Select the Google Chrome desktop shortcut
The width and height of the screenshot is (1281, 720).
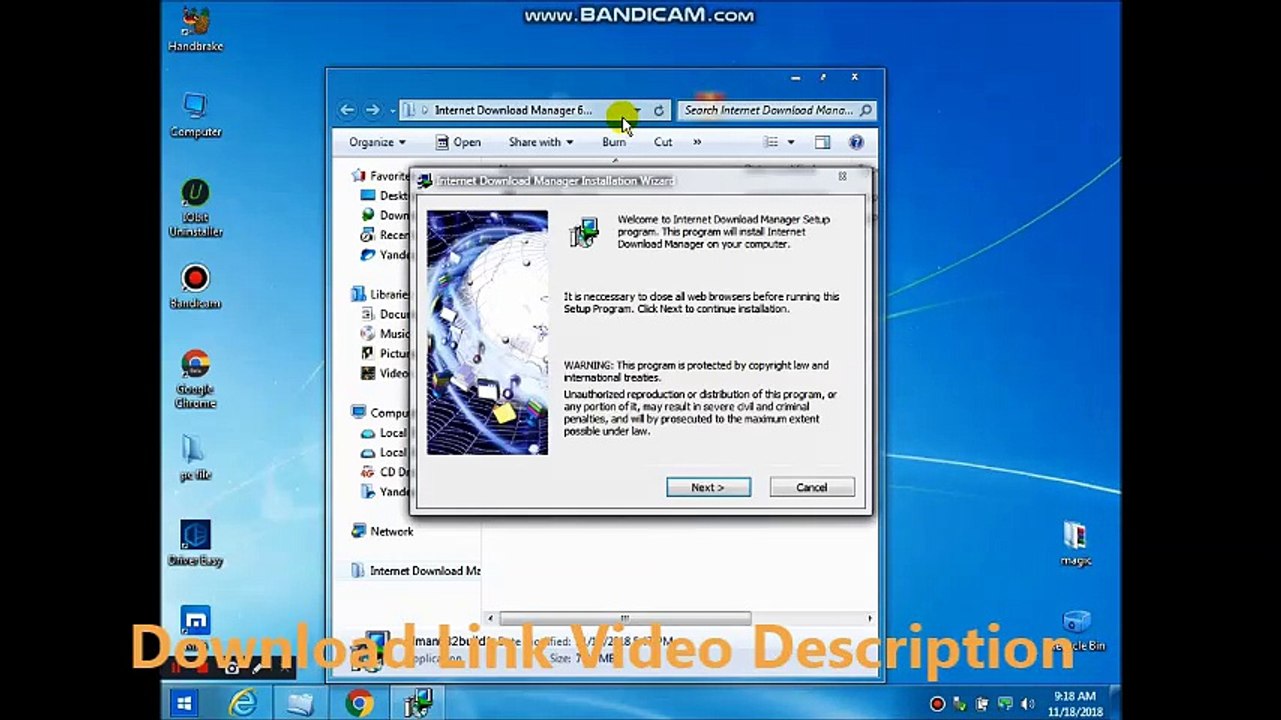[x=195, y=379]
